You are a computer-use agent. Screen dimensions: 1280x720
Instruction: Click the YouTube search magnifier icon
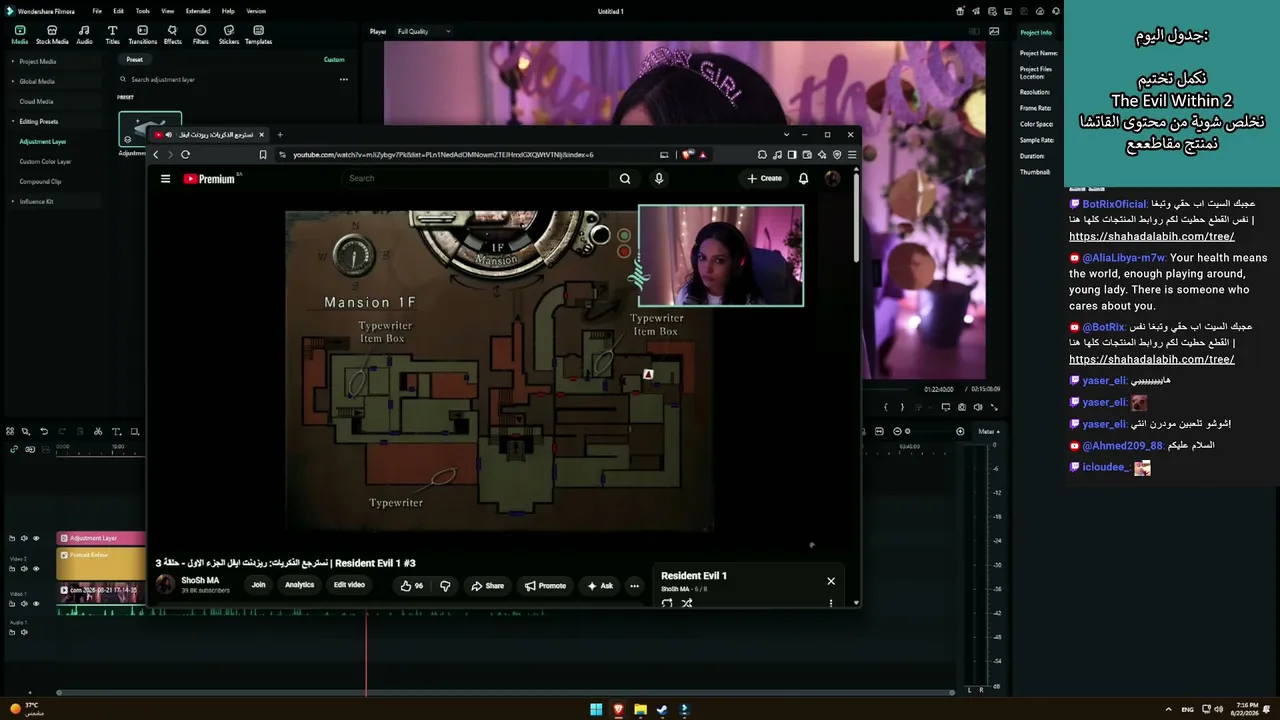[x=625, y=179]
